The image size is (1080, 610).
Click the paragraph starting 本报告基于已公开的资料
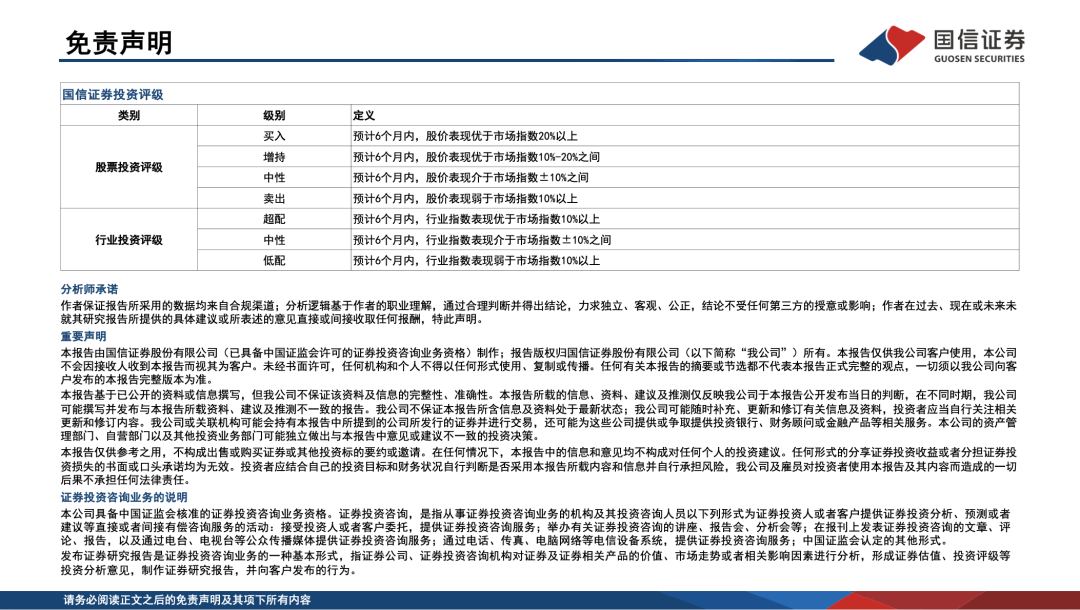(539, 415)
